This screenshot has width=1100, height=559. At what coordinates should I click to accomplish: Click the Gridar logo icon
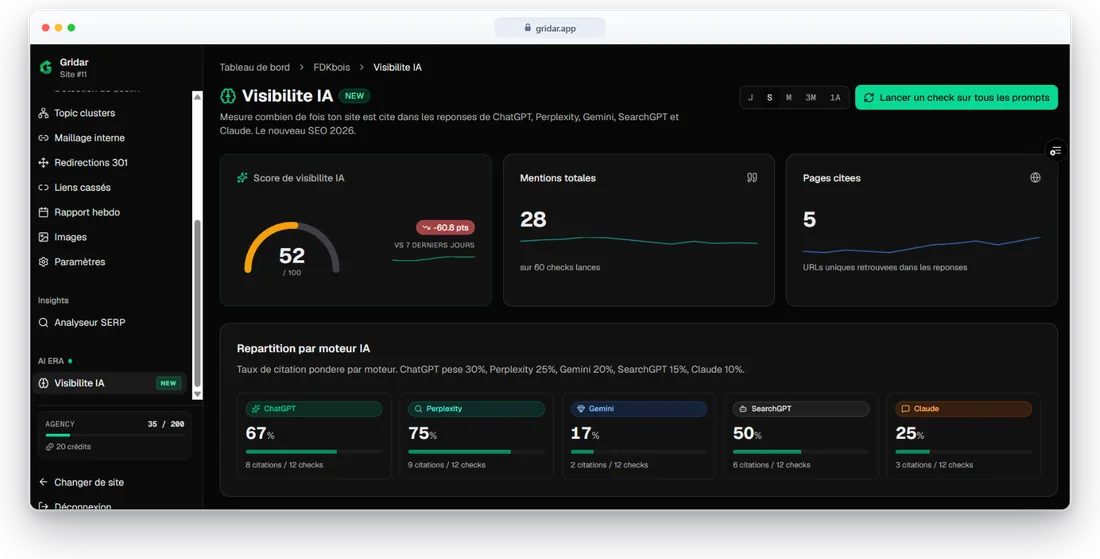tap(46, 67)
